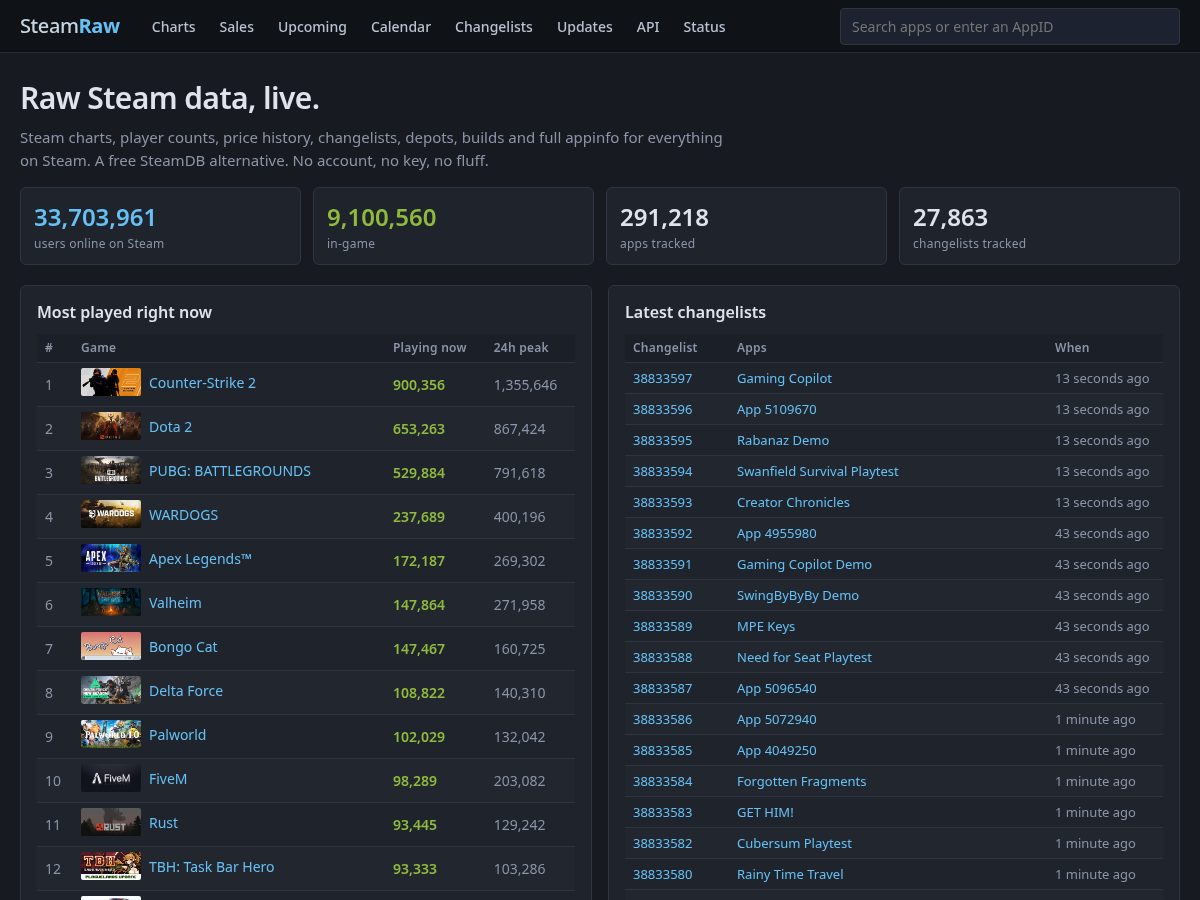Click the TBH: Task Bar Hero thumbnail

(111, 867)
